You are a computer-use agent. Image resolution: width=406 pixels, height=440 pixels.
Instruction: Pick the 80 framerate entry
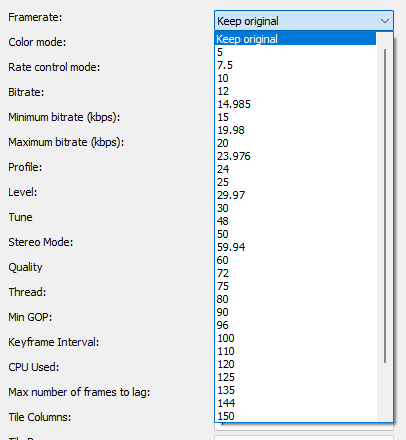point(295,299)
